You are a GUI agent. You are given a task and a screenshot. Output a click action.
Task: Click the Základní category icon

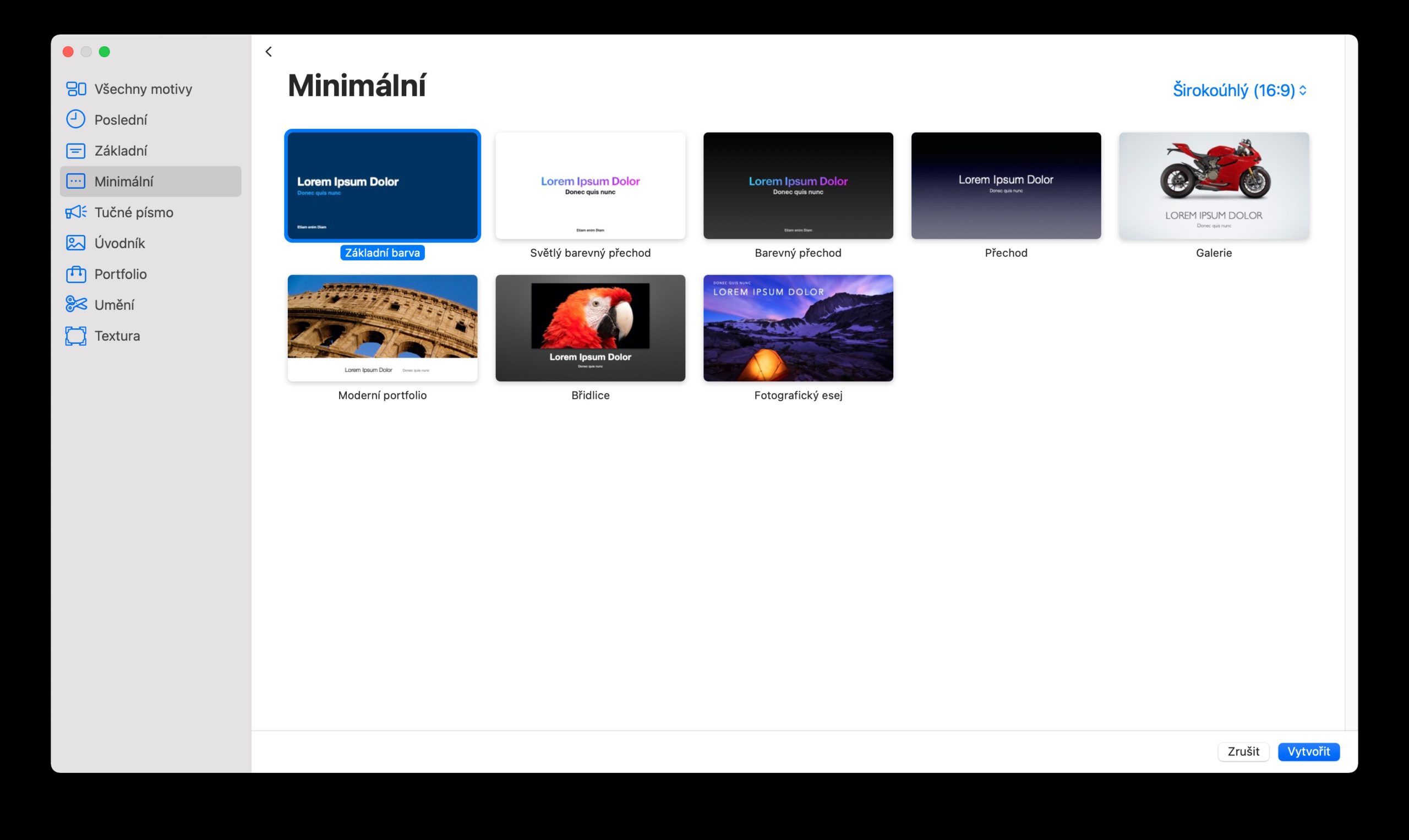(76, 151)
